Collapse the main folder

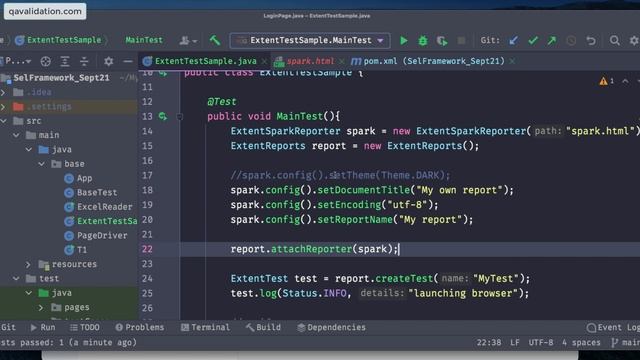(16, 135)
